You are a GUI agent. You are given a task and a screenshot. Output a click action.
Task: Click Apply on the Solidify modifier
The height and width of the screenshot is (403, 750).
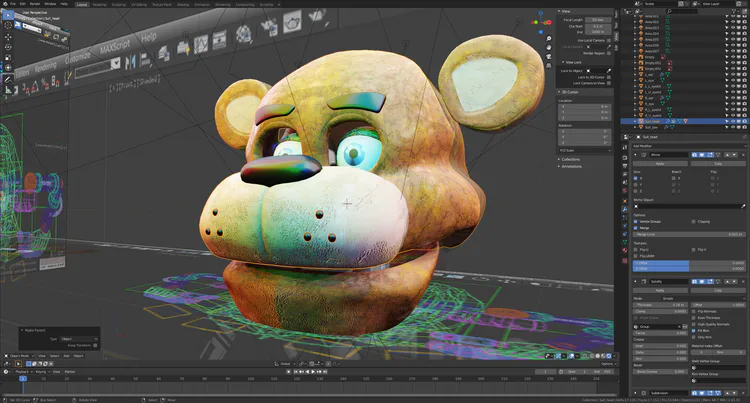pyautogui.click(x=660, y=290)
